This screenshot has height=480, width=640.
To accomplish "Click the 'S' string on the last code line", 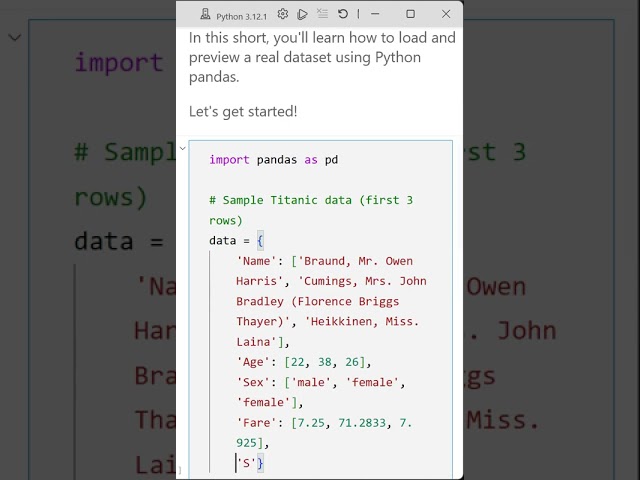I will (x=246, y=463).
